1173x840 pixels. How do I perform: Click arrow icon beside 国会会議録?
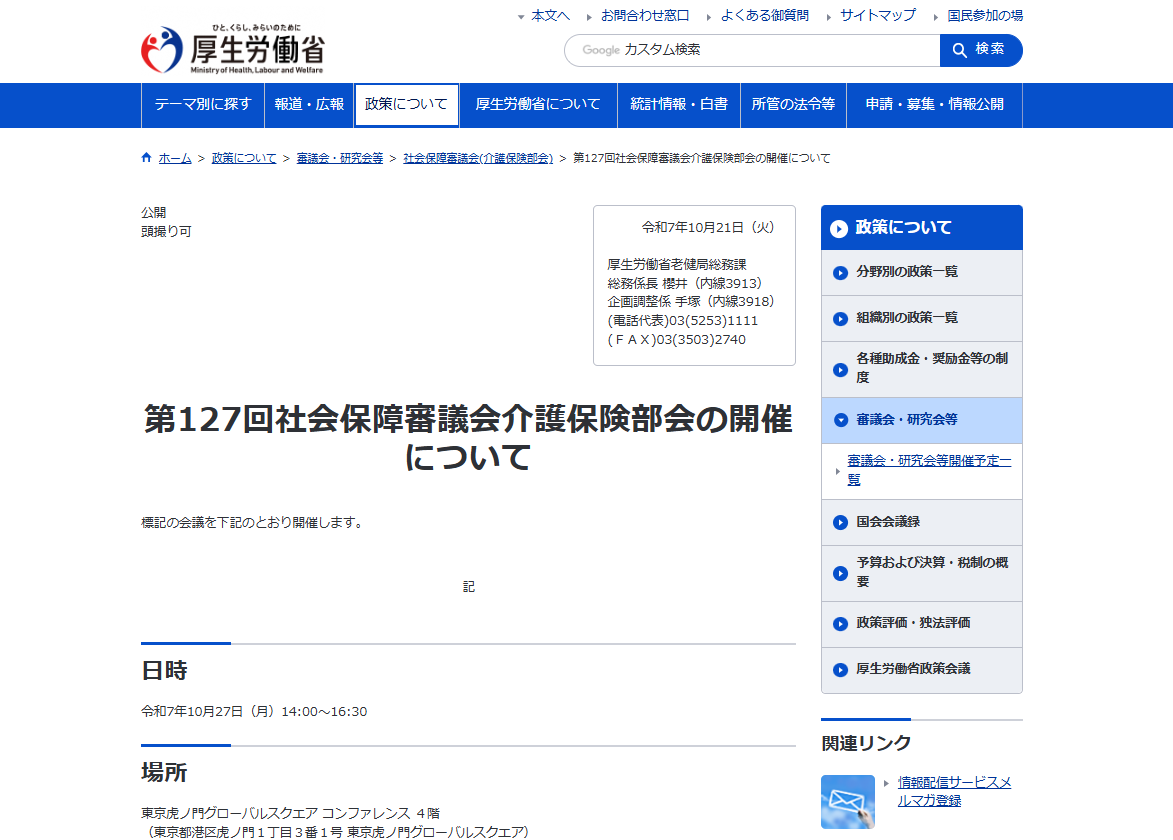(840, 522)
